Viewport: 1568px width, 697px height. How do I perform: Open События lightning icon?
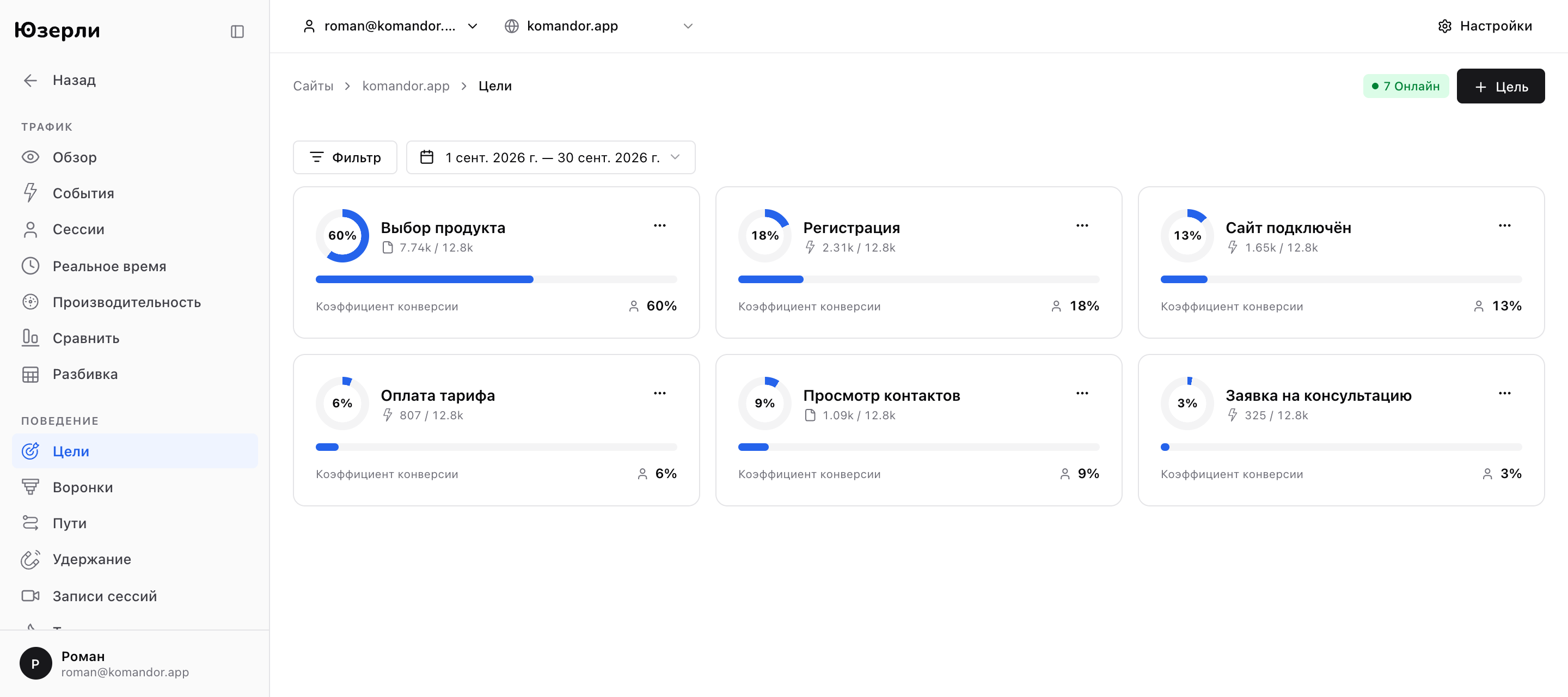[30, 193]
